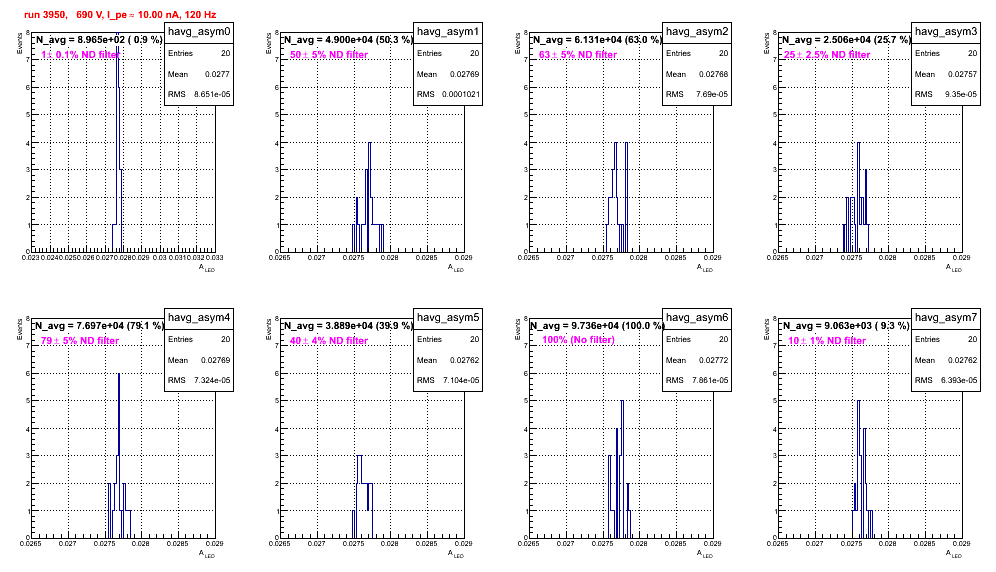Click RMS value 7.324e-05
Screen dimensions: 996x572
click(212, 380)
